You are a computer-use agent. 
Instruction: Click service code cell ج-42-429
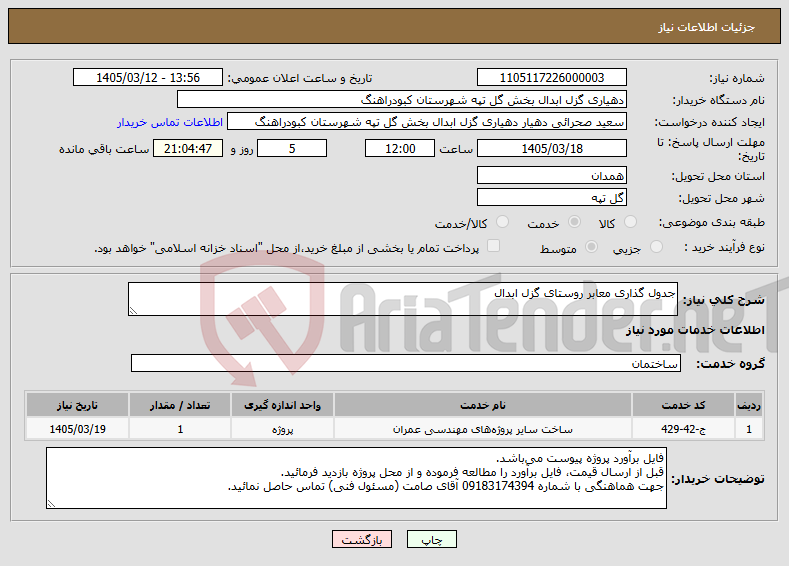pyautogui.click(x=683, y=429)
